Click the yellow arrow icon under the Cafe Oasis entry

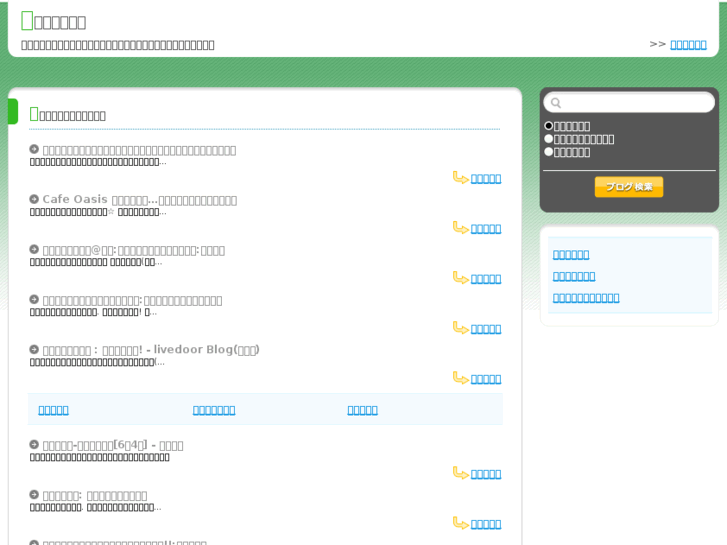click(x=460, y=228)
